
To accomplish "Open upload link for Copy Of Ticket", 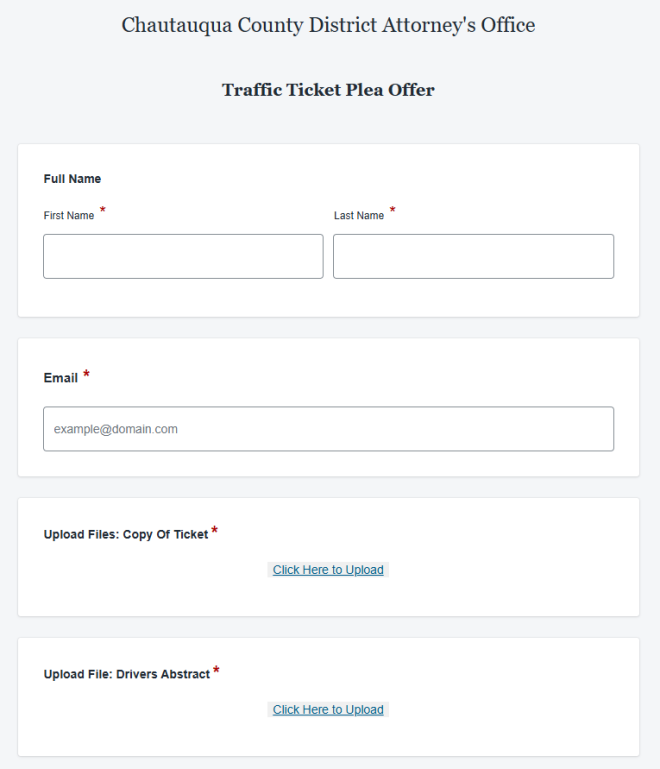I will (x=328, y=570).
